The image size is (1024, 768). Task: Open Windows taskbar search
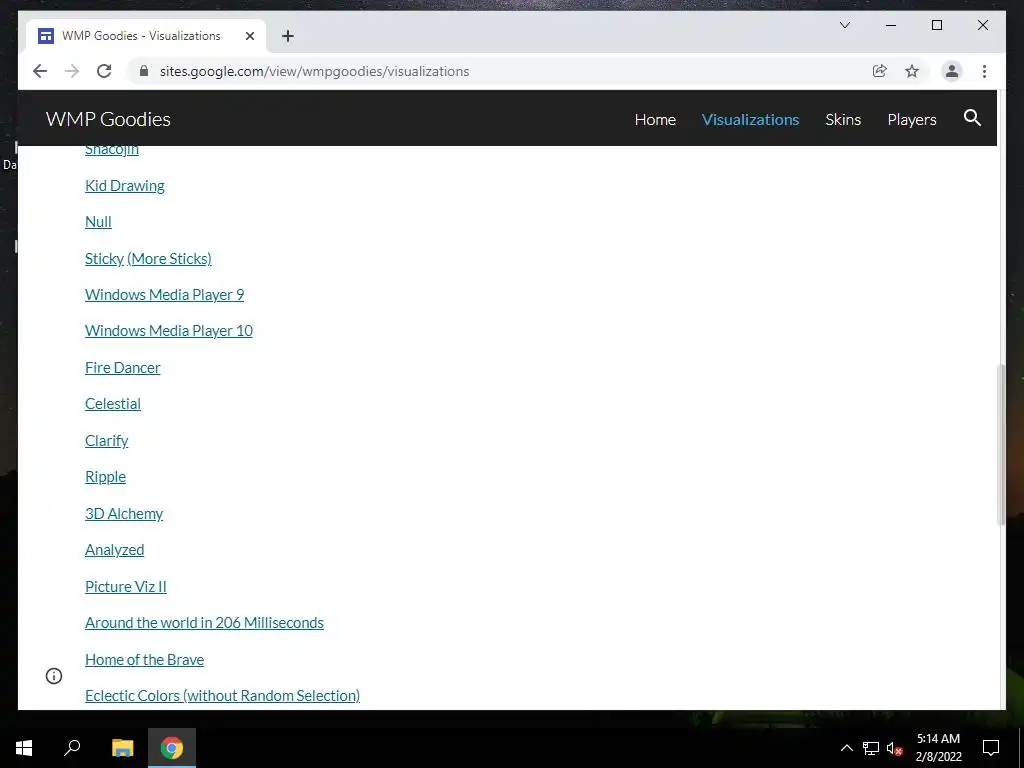[72, 748]
